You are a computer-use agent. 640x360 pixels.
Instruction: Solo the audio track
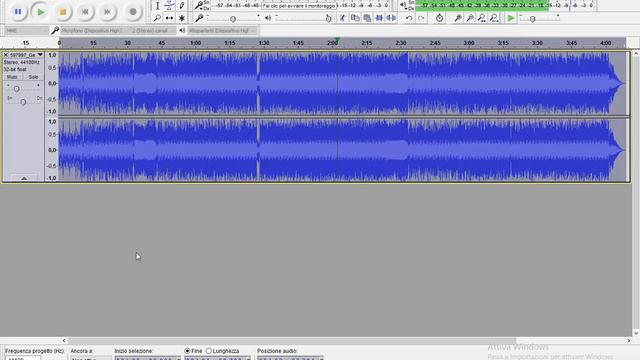tap(33, 77)
